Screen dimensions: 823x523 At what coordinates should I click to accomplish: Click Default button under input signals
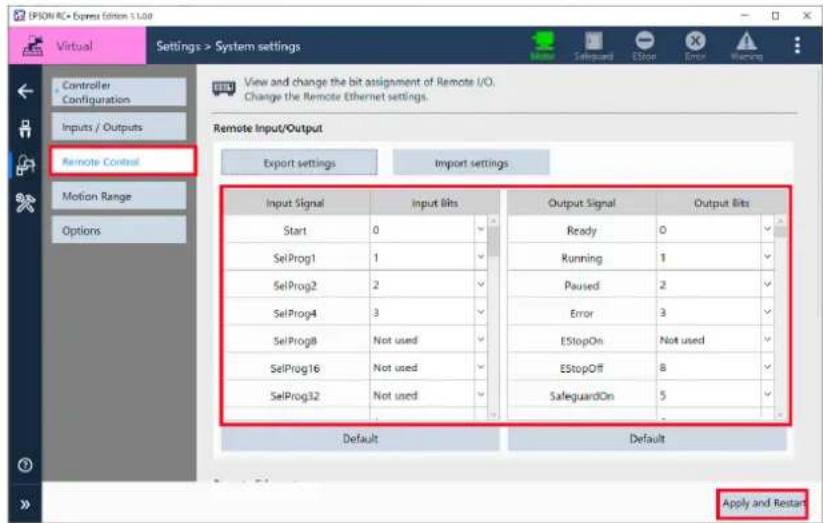[360, 438]
